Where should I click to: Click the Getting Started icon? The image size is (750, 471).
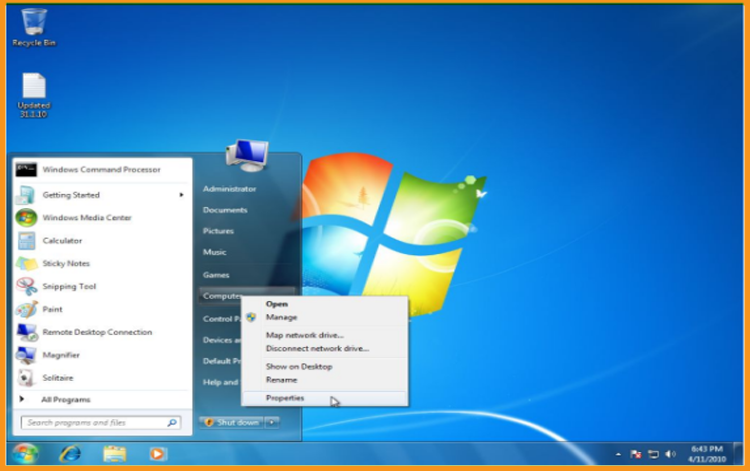tap(26, 195)
